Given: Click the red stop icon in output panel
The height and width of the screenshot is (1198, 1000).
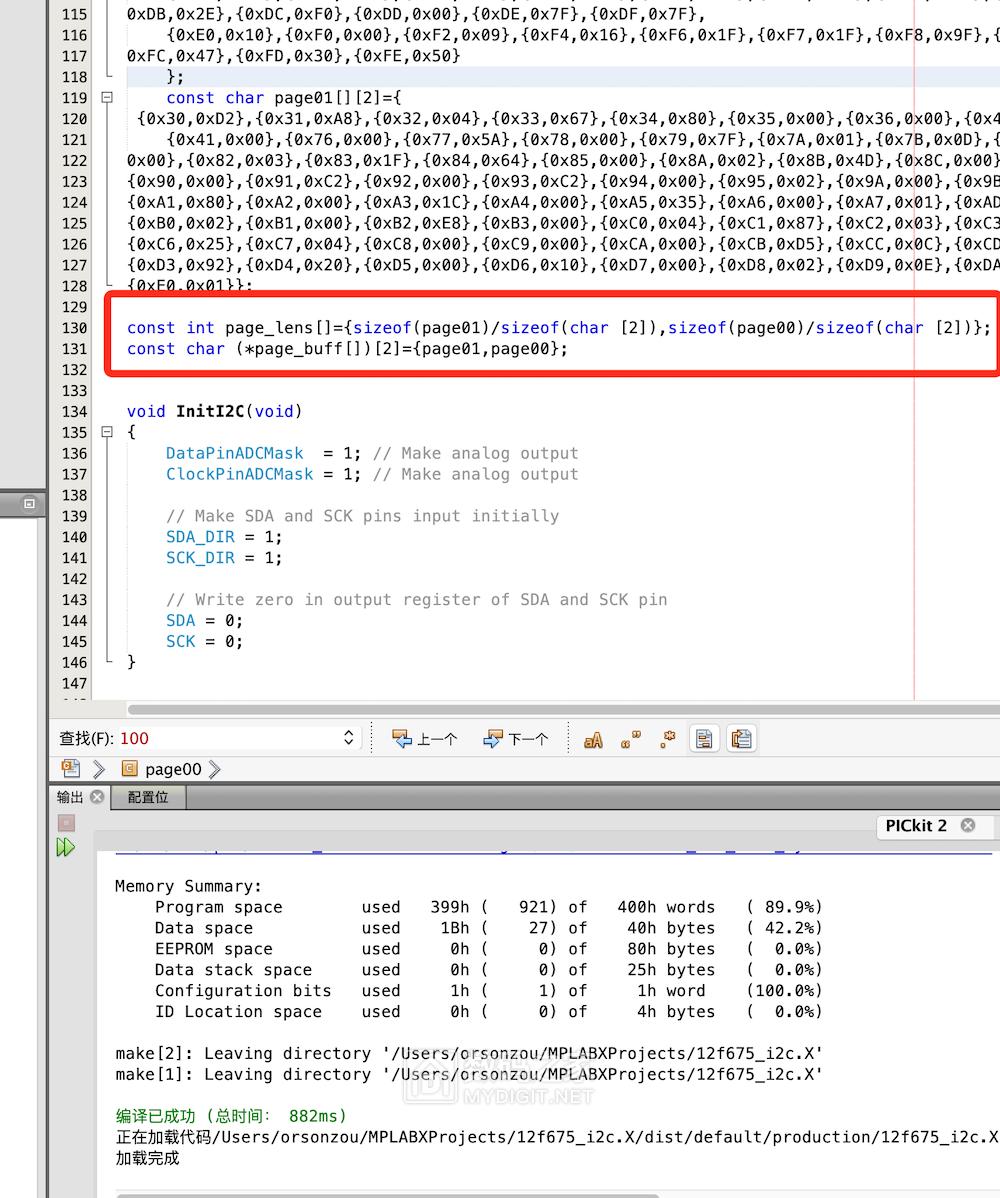Looking at the screenshot, I should pos(66,822).
